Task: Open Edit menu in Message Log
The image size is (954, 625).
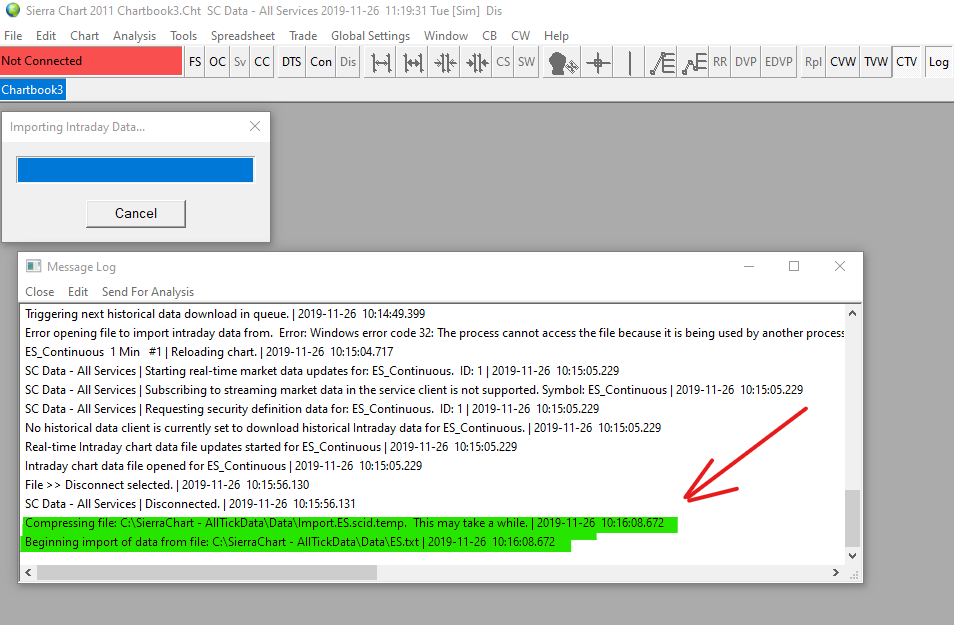Action: (78, 292)
